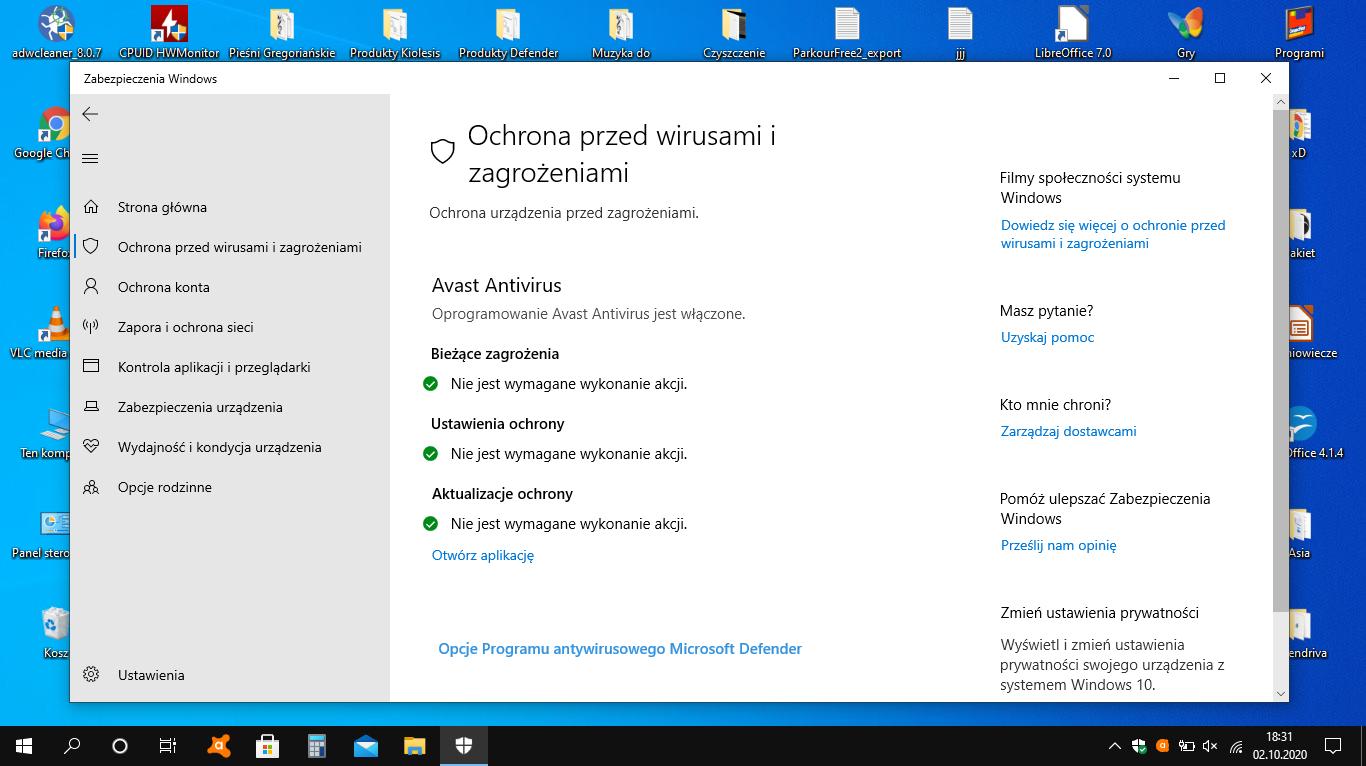Select adwcleaner_8.0.7 desktop icon
Image resolution: width=1366 pixels, height=766 pixels.
tap(56, 33)
